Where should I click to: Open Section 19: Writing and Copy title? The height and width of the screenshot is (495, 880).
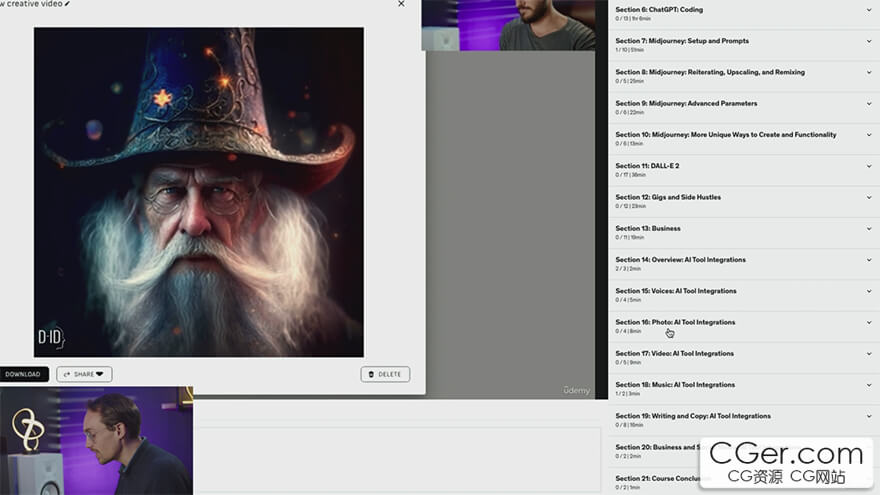(693, 416)
